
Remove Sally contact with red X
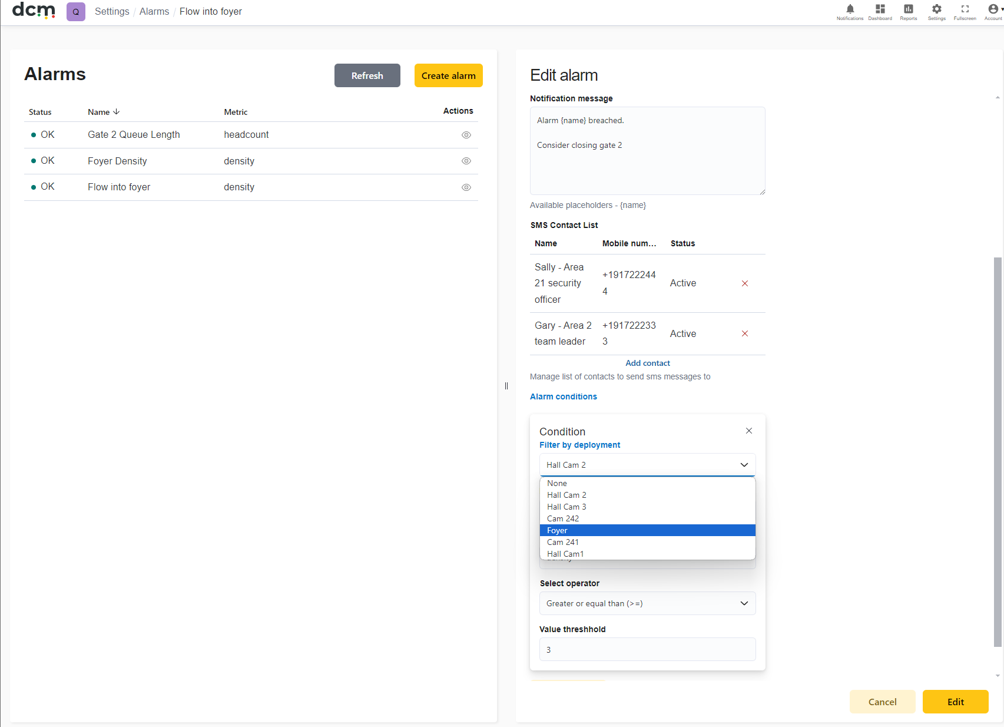tap(745, 283)
